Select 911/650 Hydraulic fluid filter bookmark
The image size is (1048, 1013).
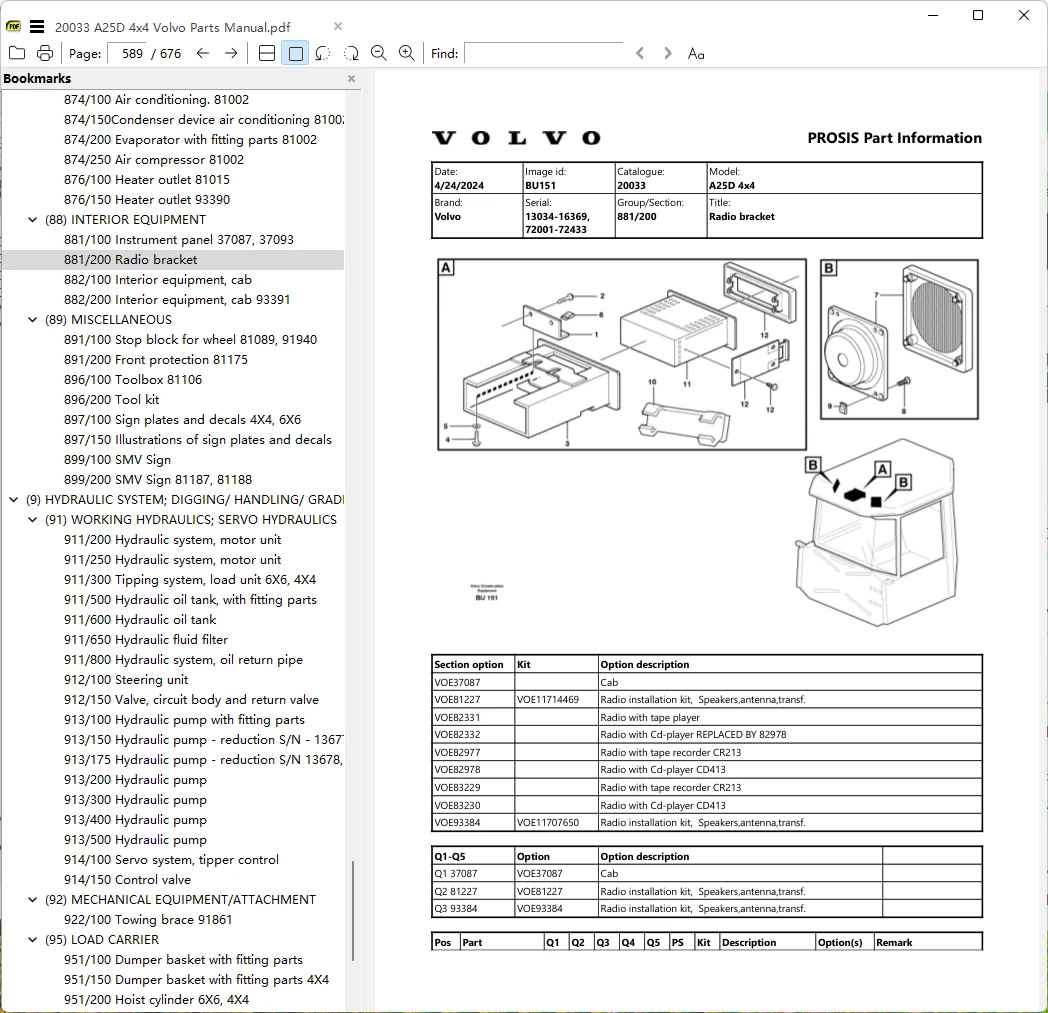pyautogui.click(x=146, y=639)
